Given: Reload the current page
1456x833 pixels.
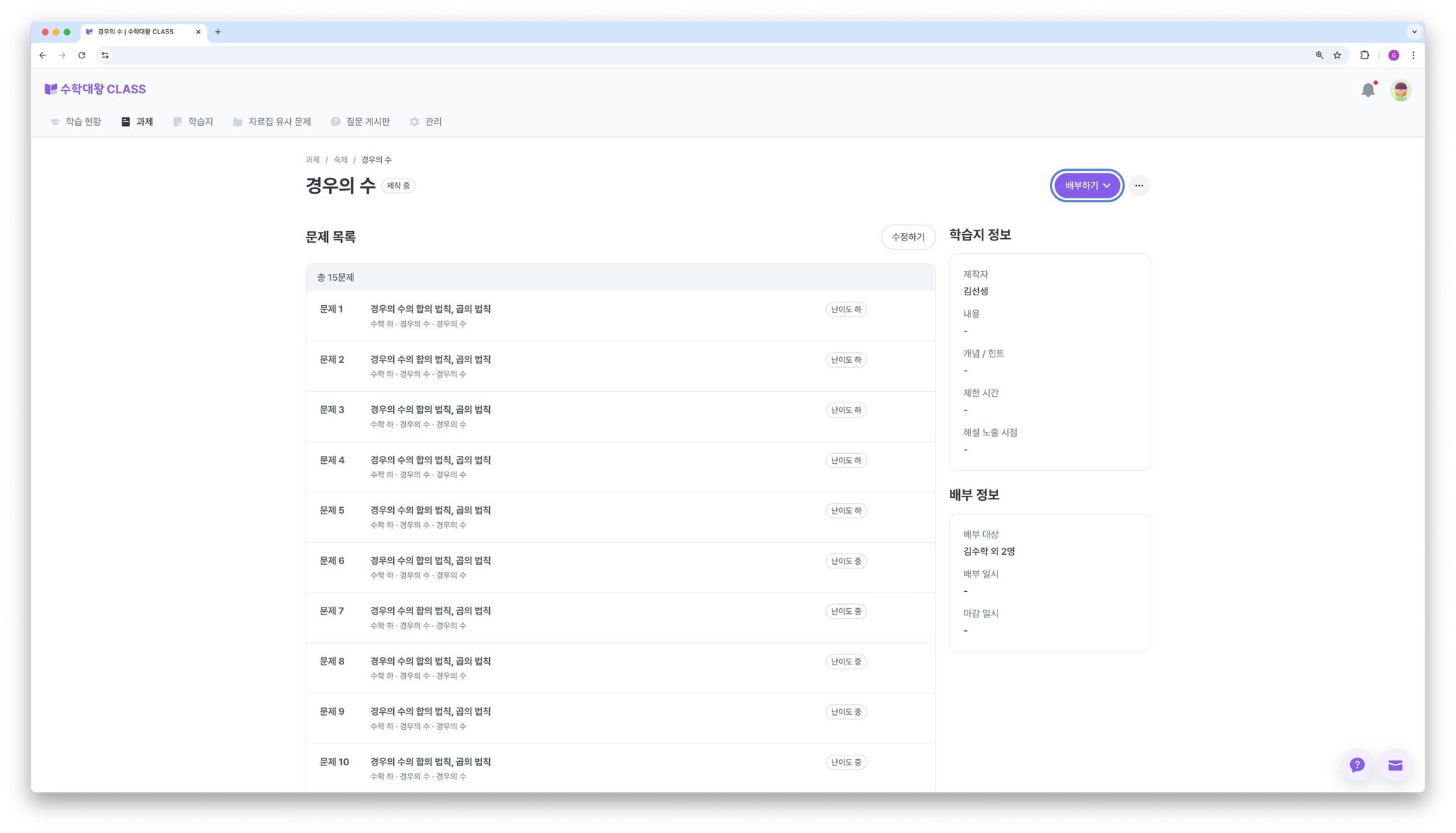Looking at the screenshot, I should (82, 55).
